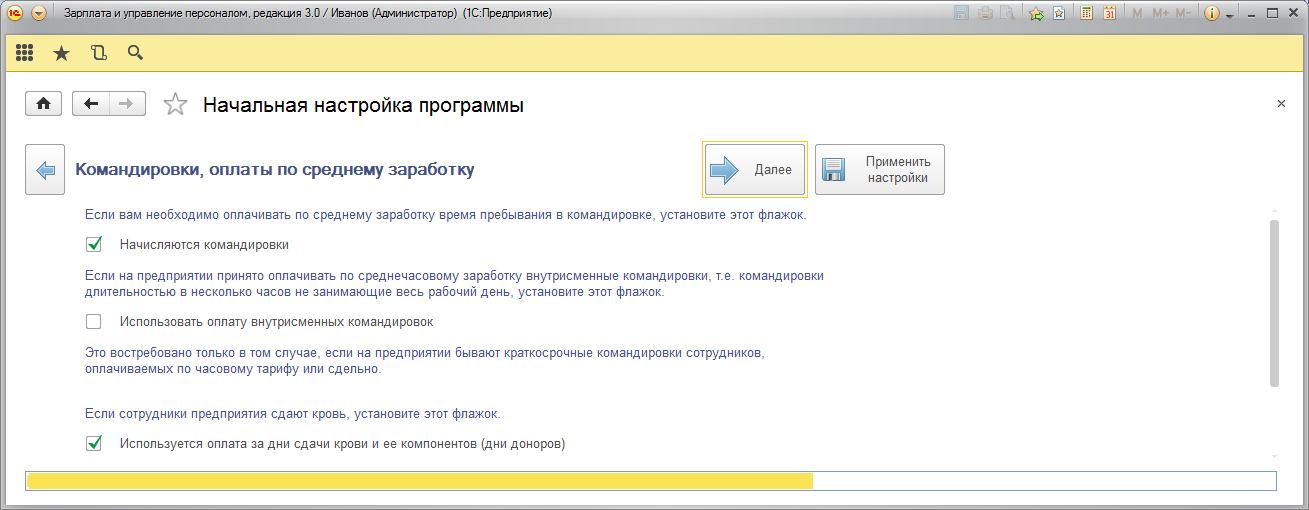Screen dimensions: 1309x510
Task: Click the vertical scrollbar of the settings page
Action: 1273,300
